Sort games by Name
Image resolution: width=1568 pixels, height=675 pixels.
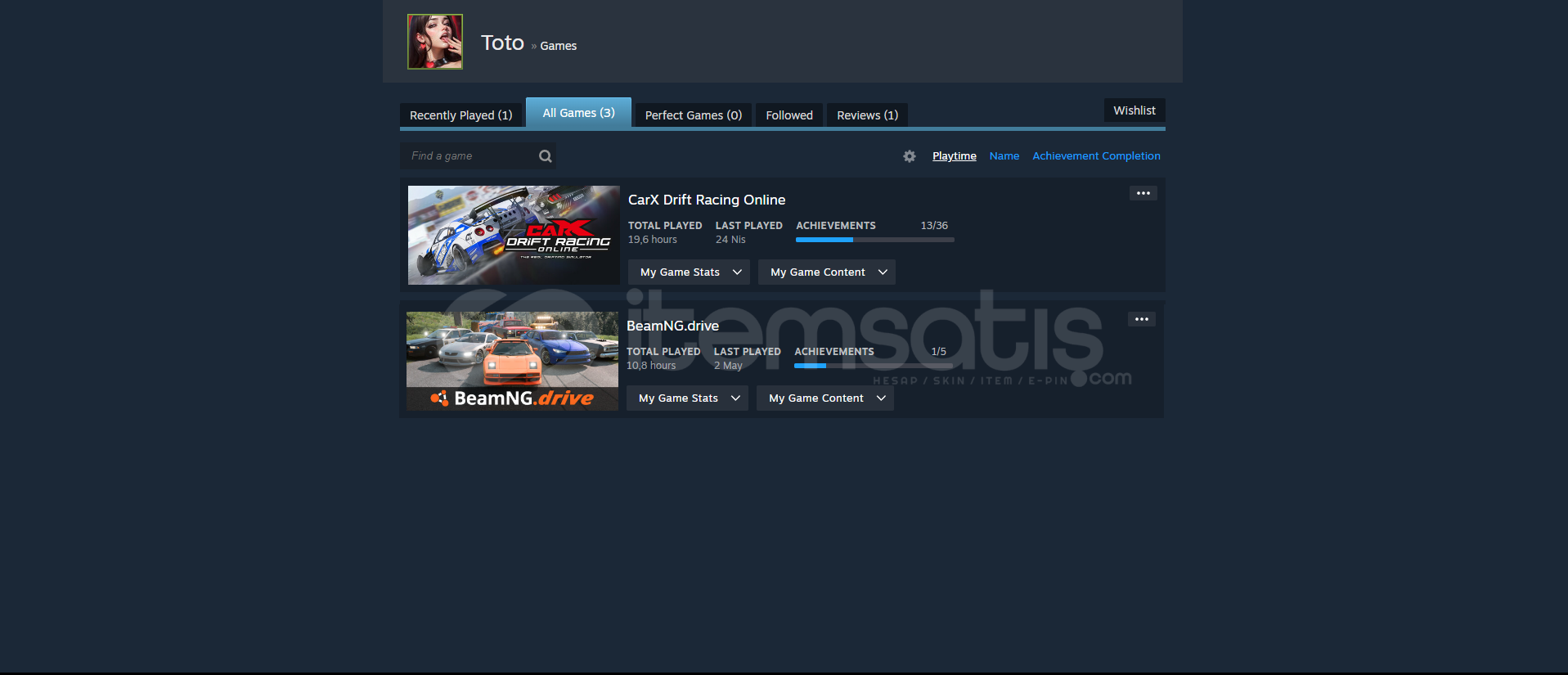tap(1004, 156)
